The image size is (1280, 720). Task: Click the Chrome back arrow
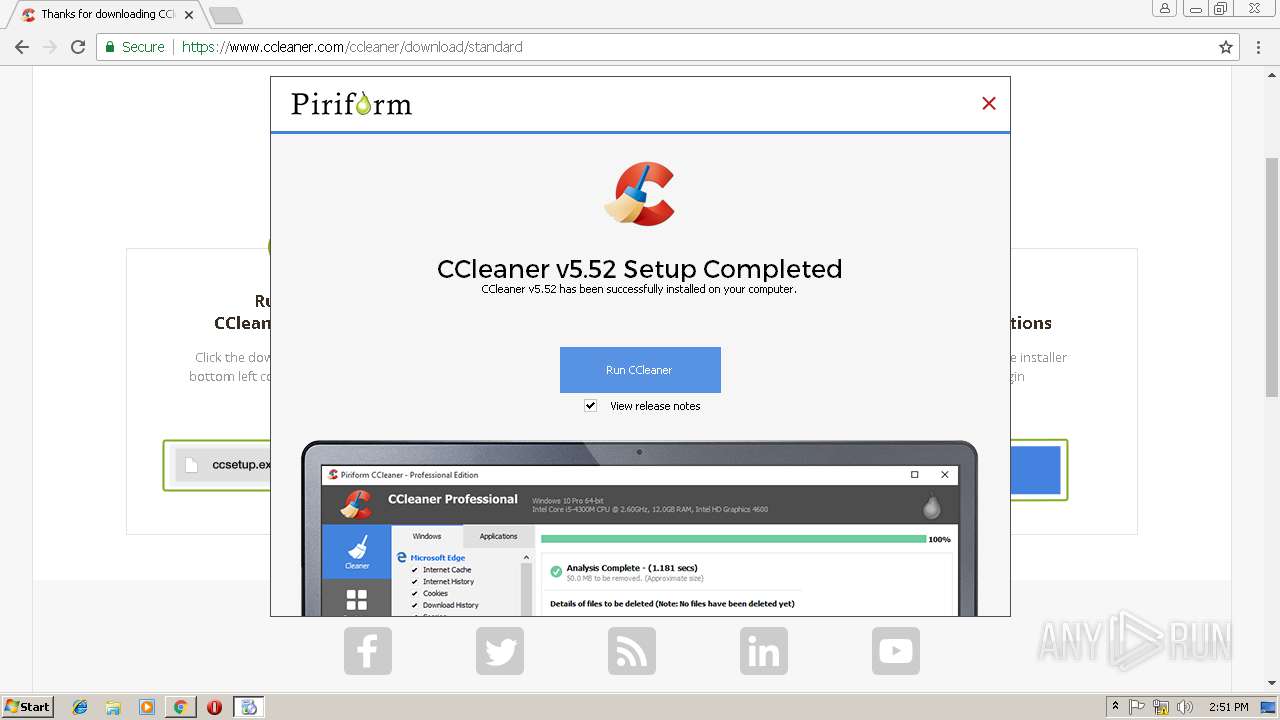pyautogui.click(x=22, y=47)
